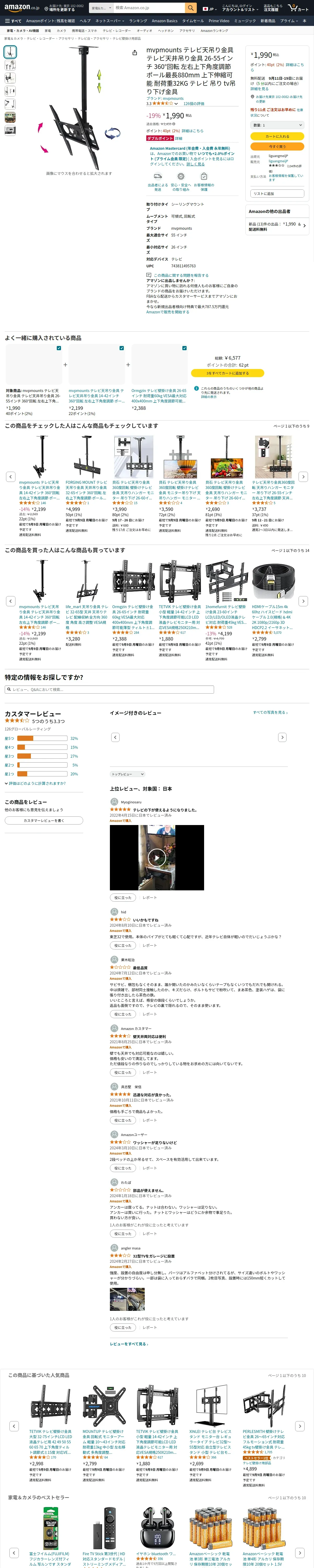Open the ランキング nav item
The image size is (314, 1568).
tap(138, 21)
